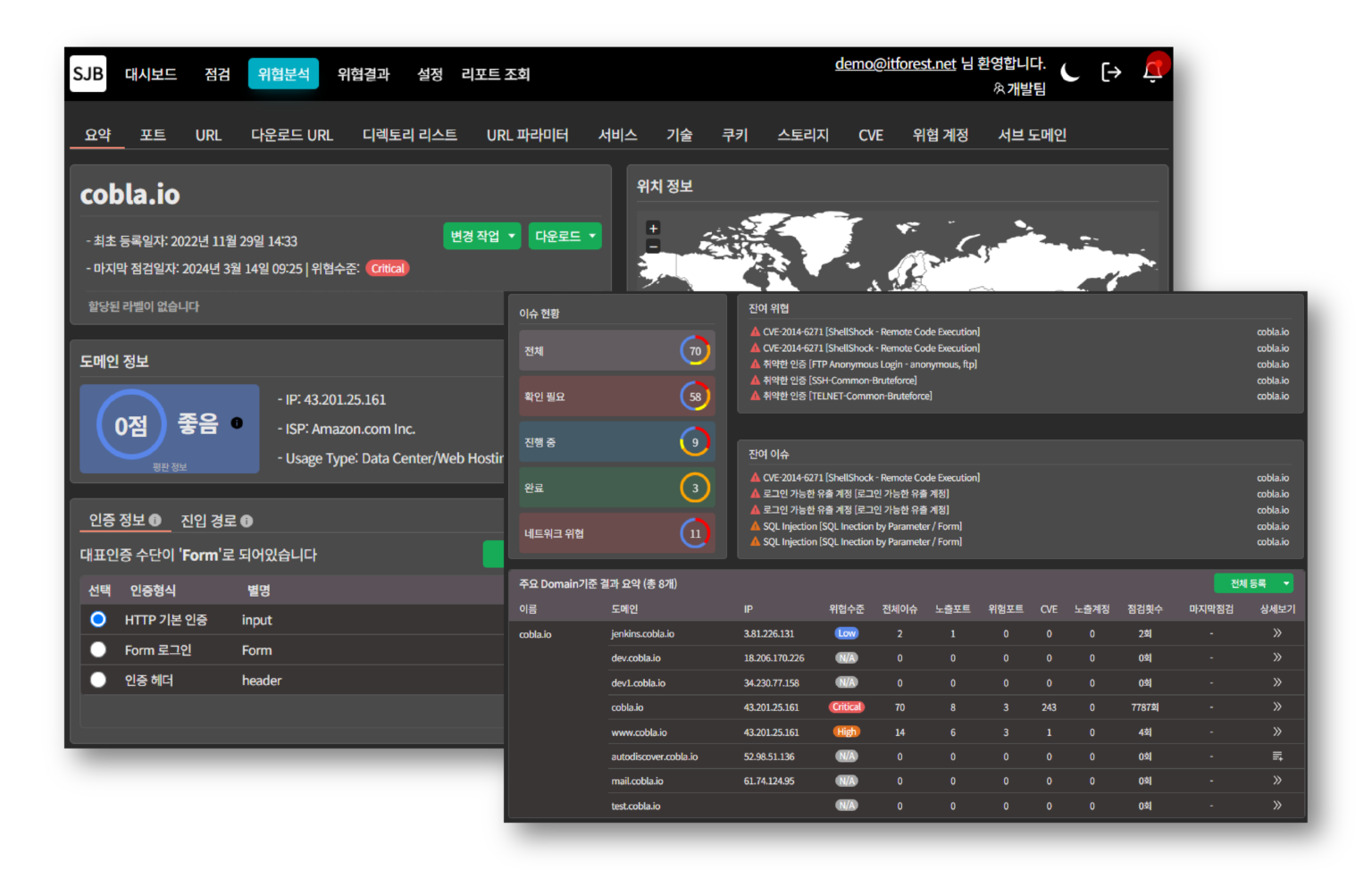This screenshot has width=1372, height=870.
Task: Toggle dark mode with the moon icon
Action: pyautogui.click(x=1069, y=73)
